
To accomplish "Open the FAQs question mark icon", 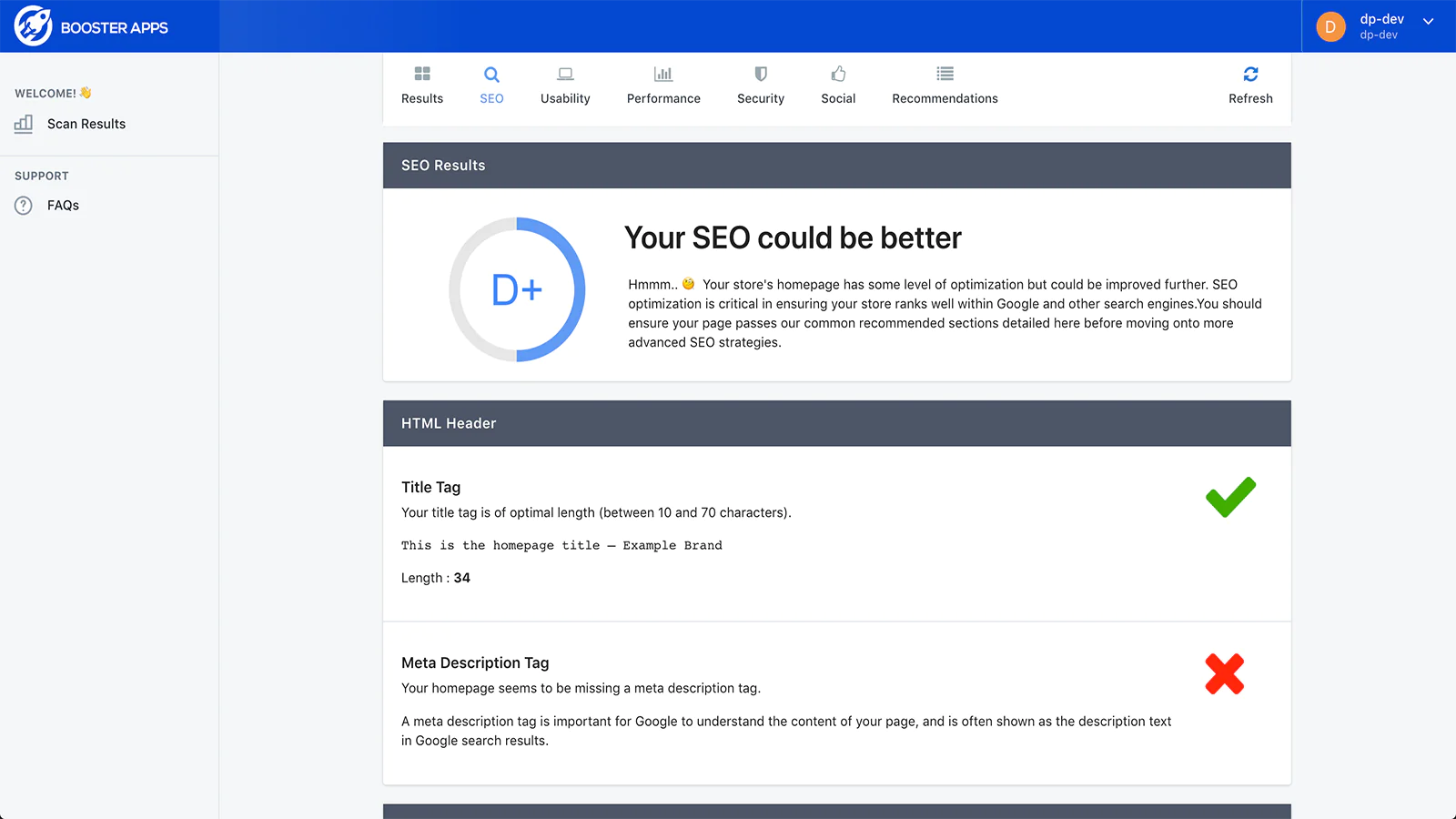I will tap(24, 206).
